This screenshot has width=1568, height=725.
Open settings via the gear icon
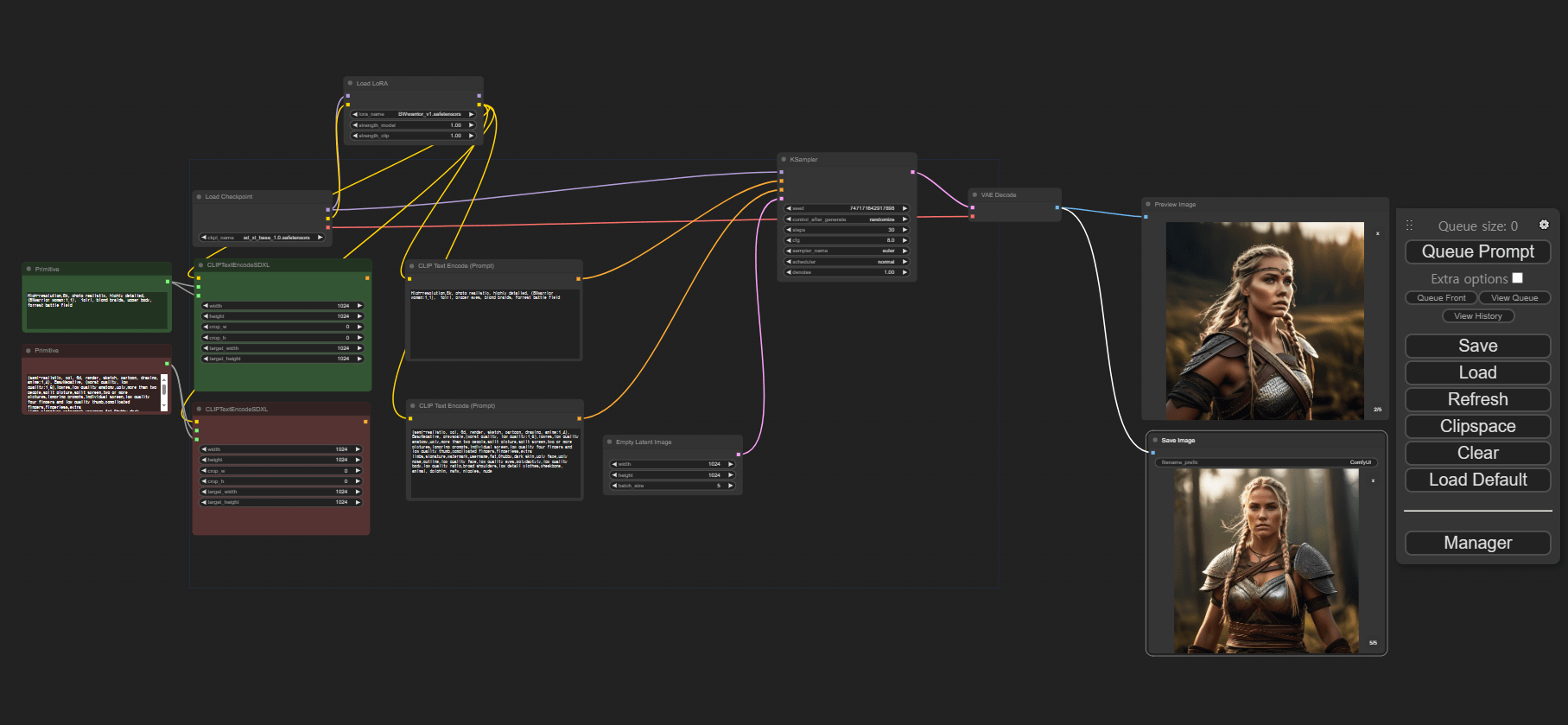1544,225
